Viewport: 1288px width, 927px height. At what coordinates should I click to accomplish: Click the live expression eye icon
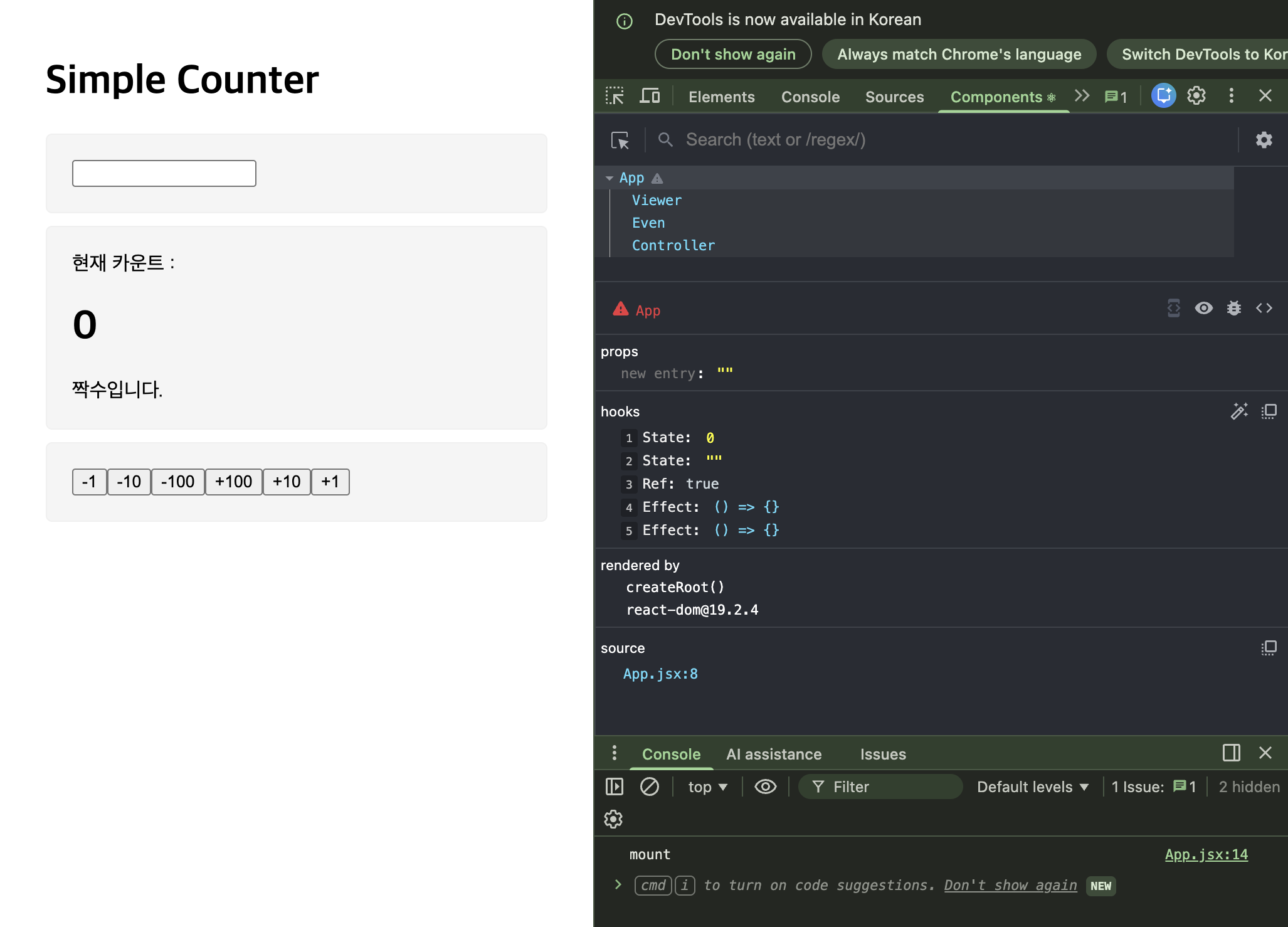click(765, 787)
